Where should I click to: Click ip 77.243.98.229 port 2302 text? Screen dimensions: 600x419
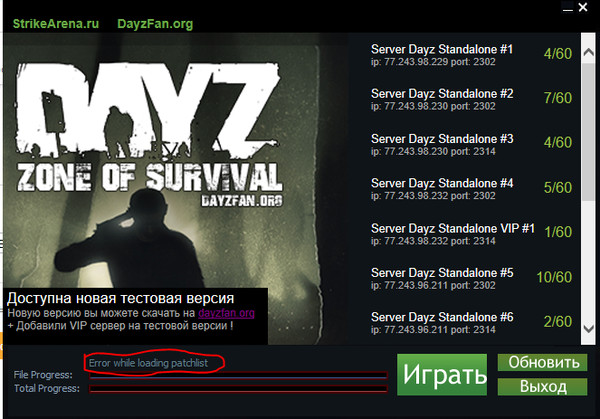tap(433, 62)
